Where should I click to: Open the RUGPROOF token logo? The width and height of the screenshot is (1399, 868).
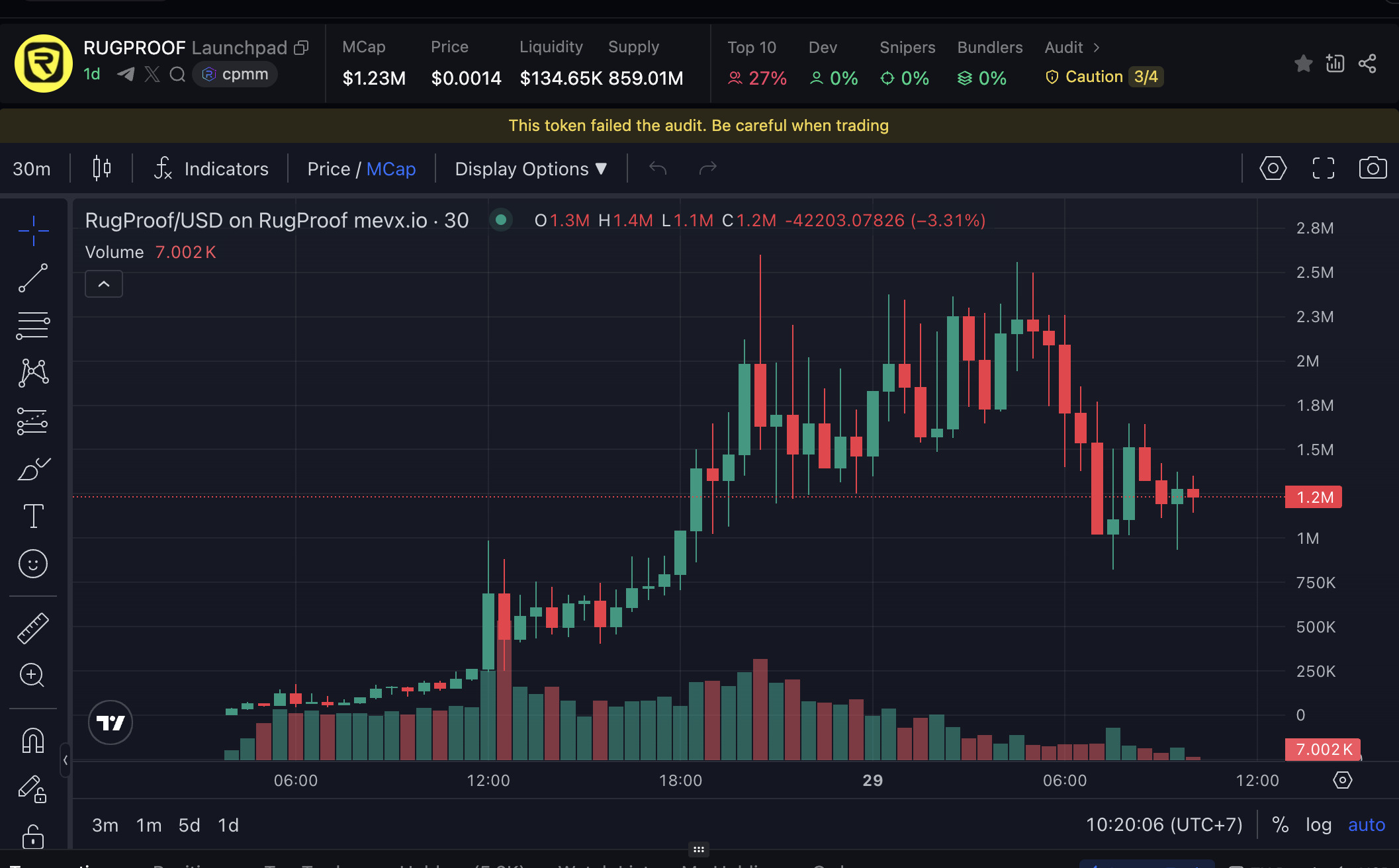[44, 64]
